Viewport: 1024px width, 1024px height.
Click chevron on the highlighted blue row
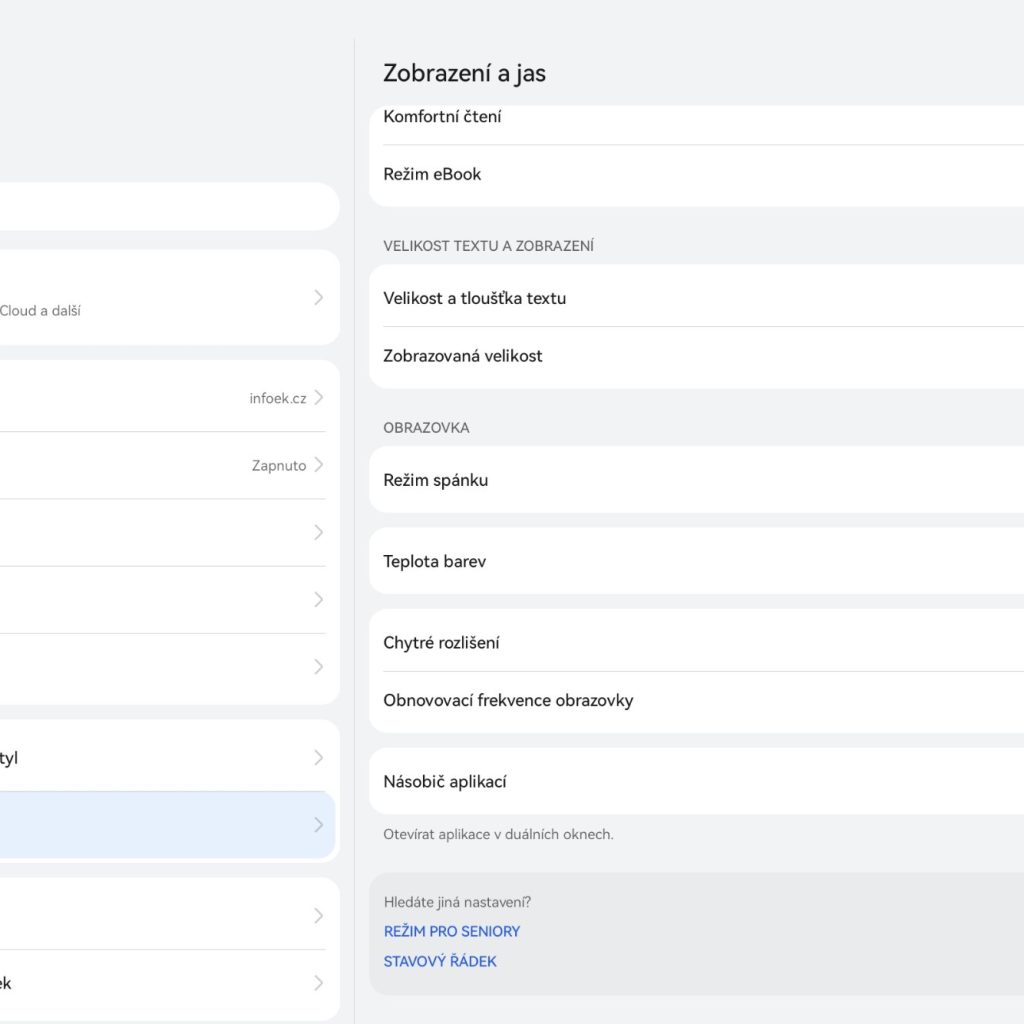[x=318, y=825]
